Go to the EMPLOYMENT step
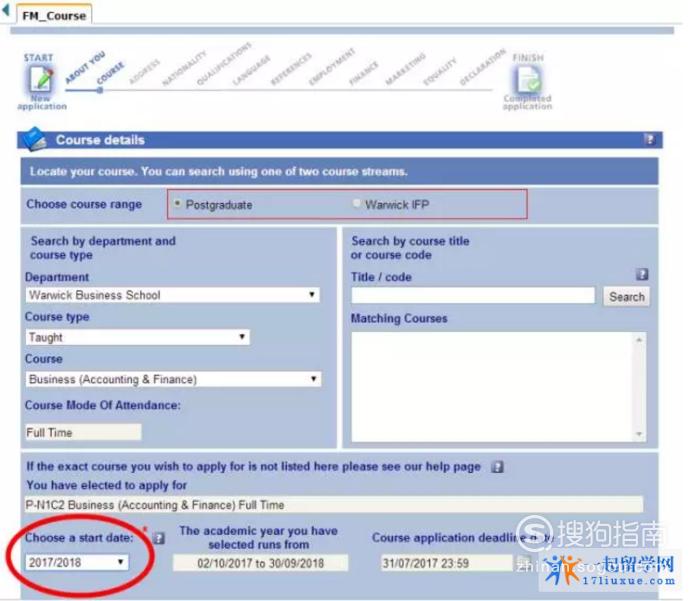This screenshot has width=692, height=601. (332, 67)
